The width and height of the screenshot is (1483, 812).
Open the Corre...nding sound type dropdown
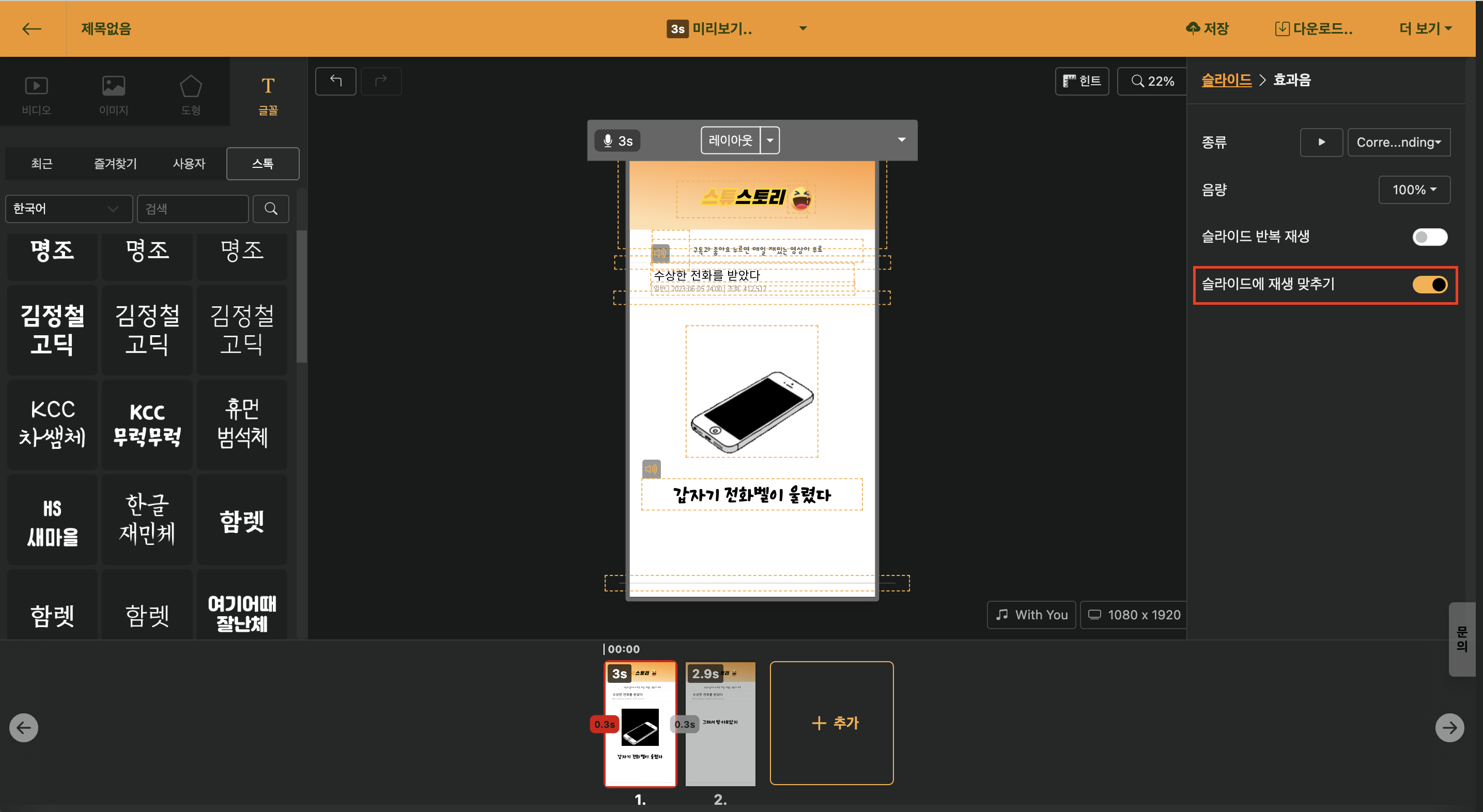click(1399, 142)
